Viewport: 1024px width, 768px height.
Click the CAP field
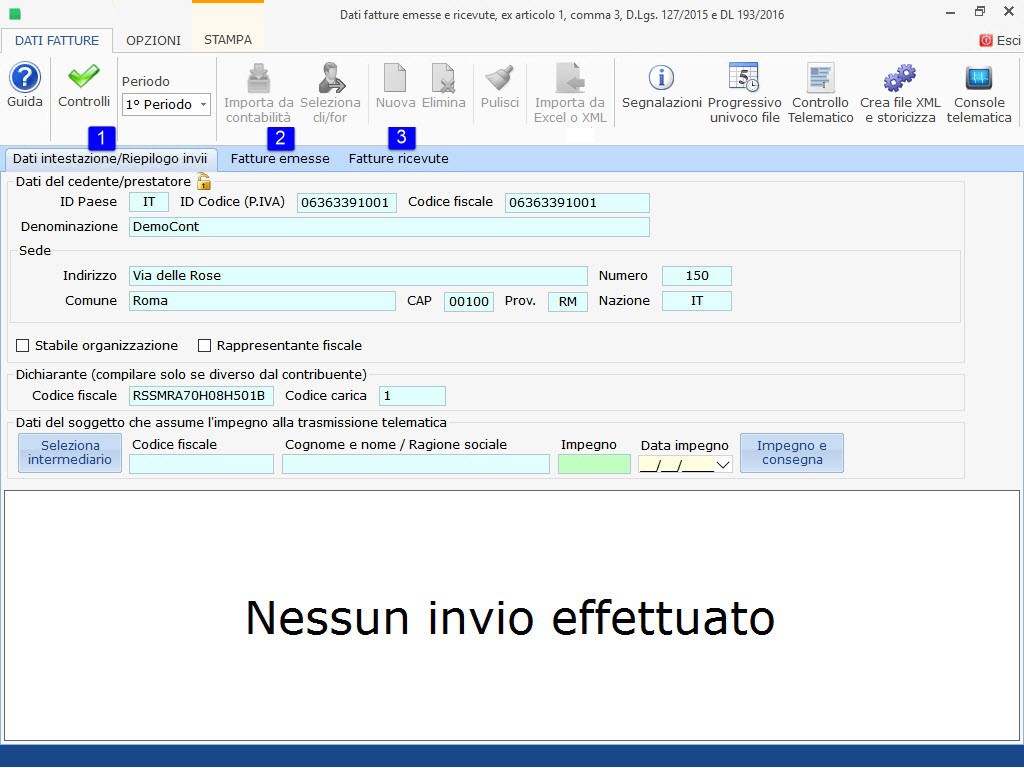coord(469,302)
